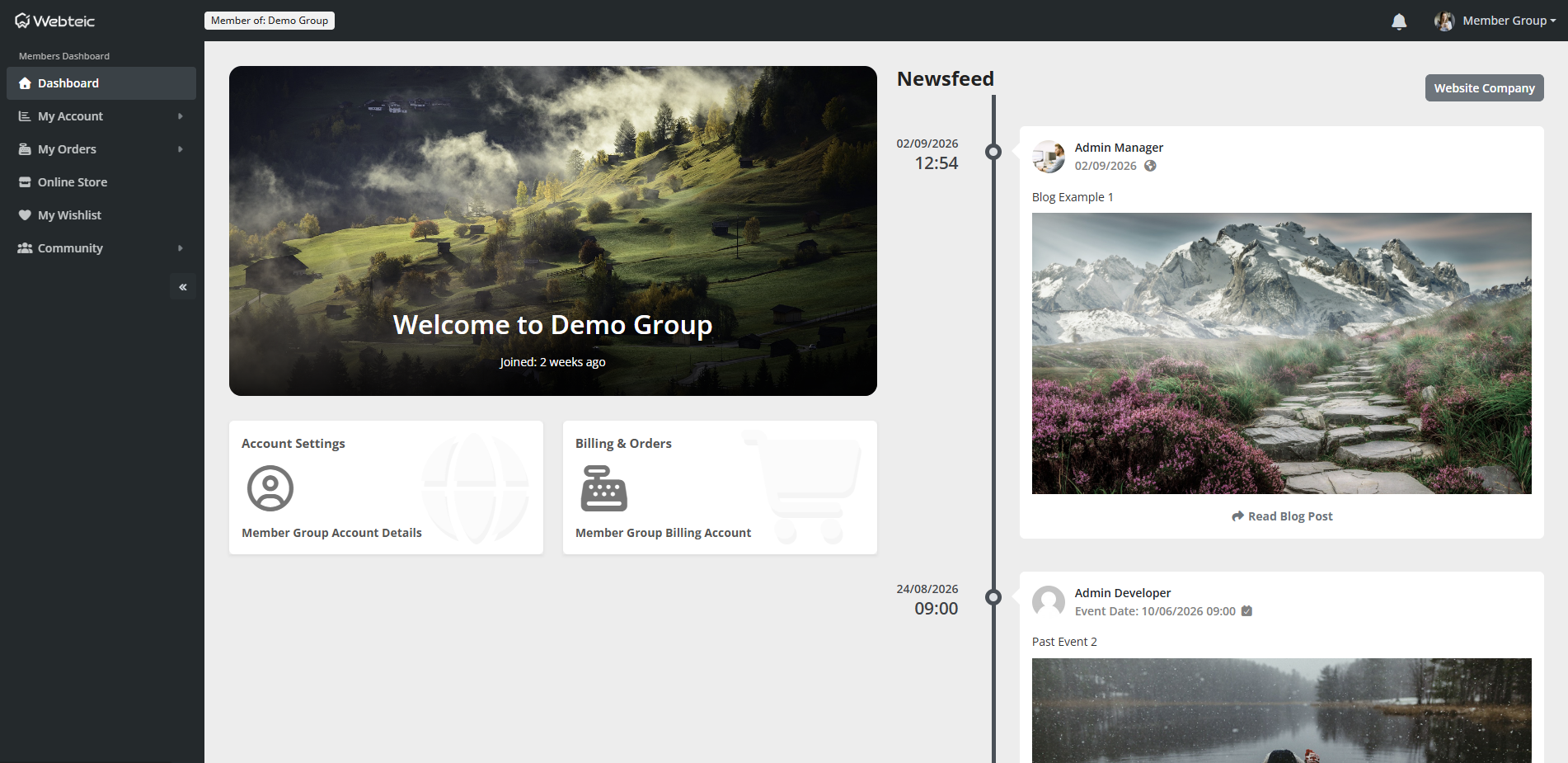Image resolution: width=1568 pixels, height=763 pixels.
Task: Click the Dashboard home icon
Action: (x=25, y=83)
